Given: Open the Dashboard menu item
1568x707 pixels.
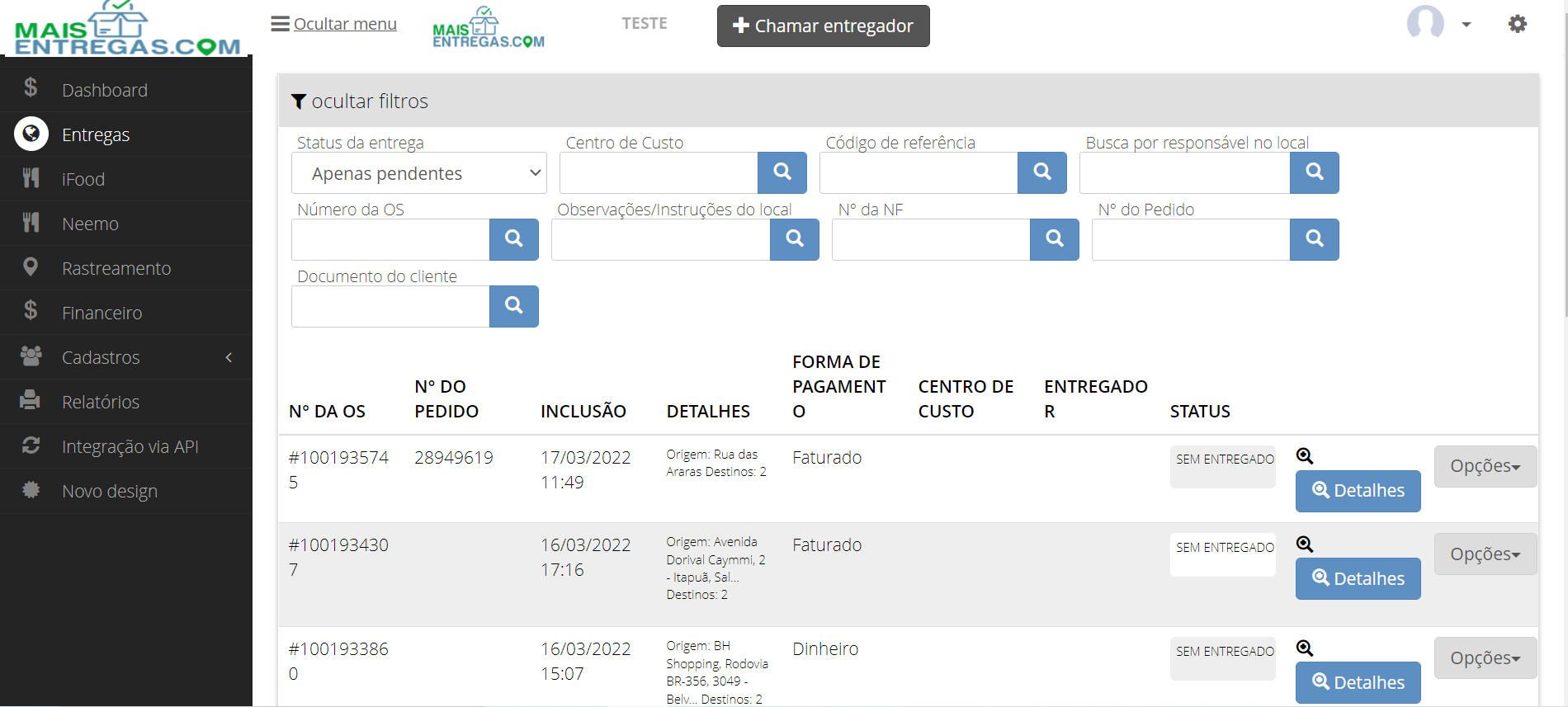Looking at the screenshot, I should click(x=126, y=90).
